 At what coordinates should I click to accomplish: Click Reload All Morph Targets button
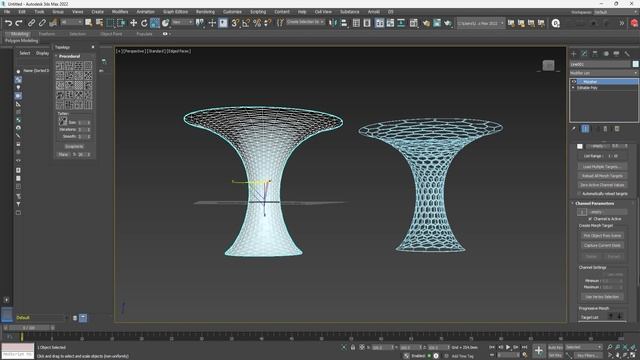point(602,176)
